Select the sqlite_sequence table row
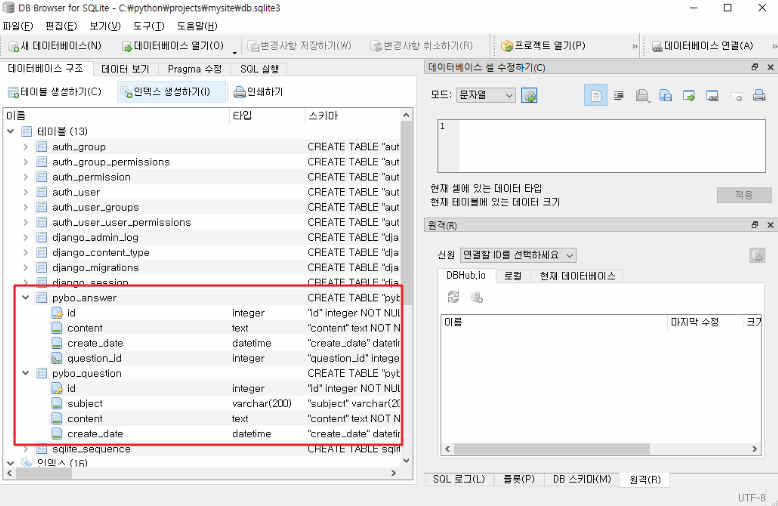Viewport: 778px width, 506px height. pyautogui.click(x=201, y=449)
